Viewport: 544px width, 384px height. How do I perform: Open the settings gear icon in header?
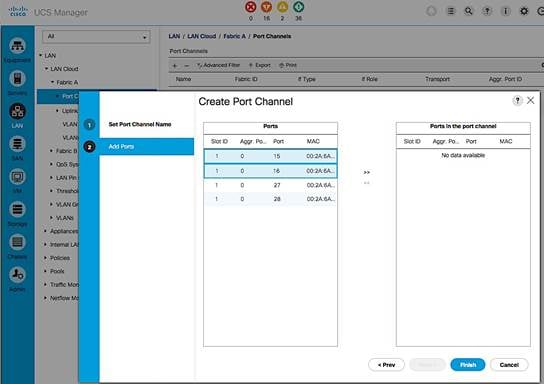524,11
